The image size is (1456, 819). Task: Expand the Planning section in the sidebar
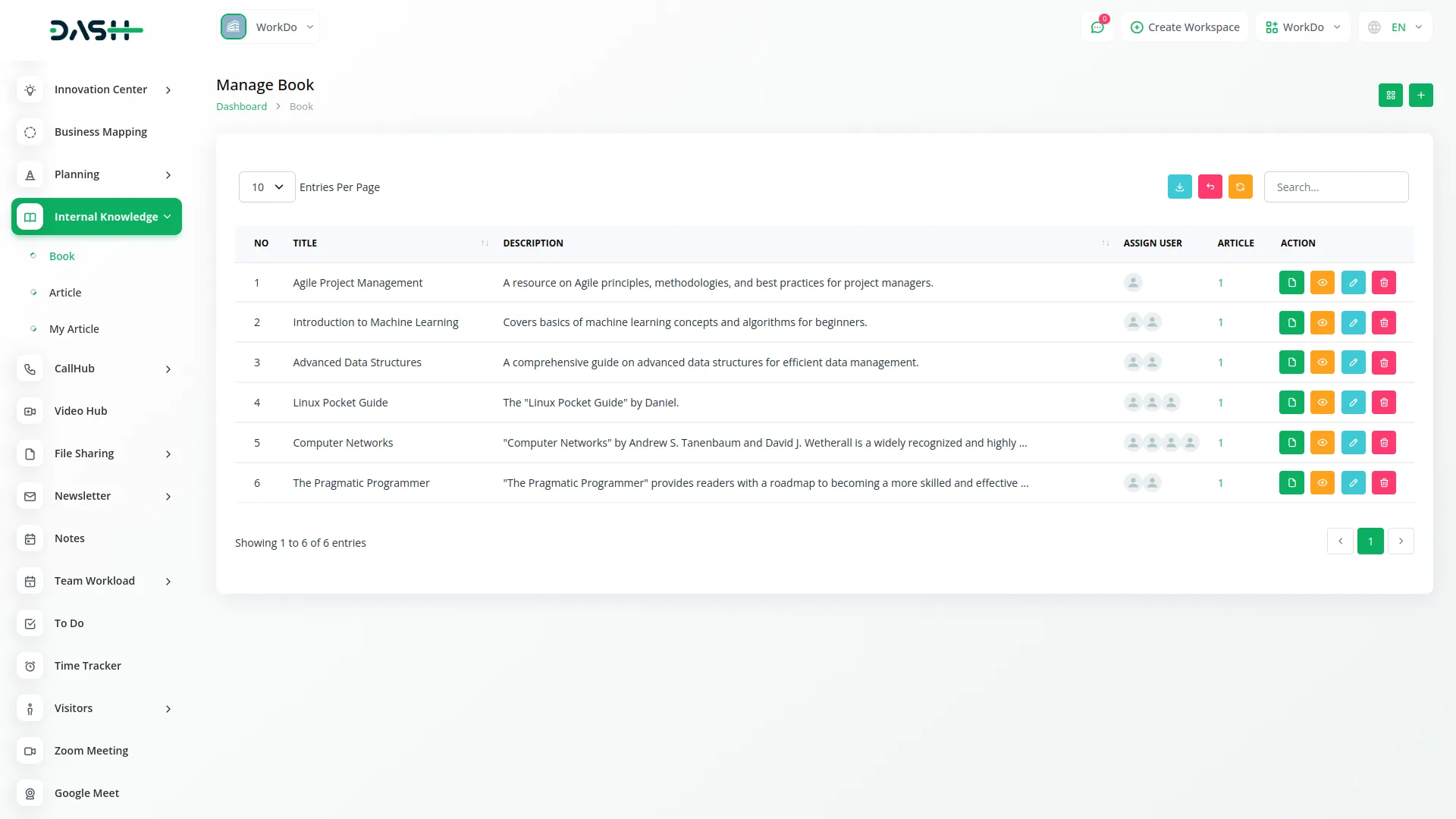point(96,174)
